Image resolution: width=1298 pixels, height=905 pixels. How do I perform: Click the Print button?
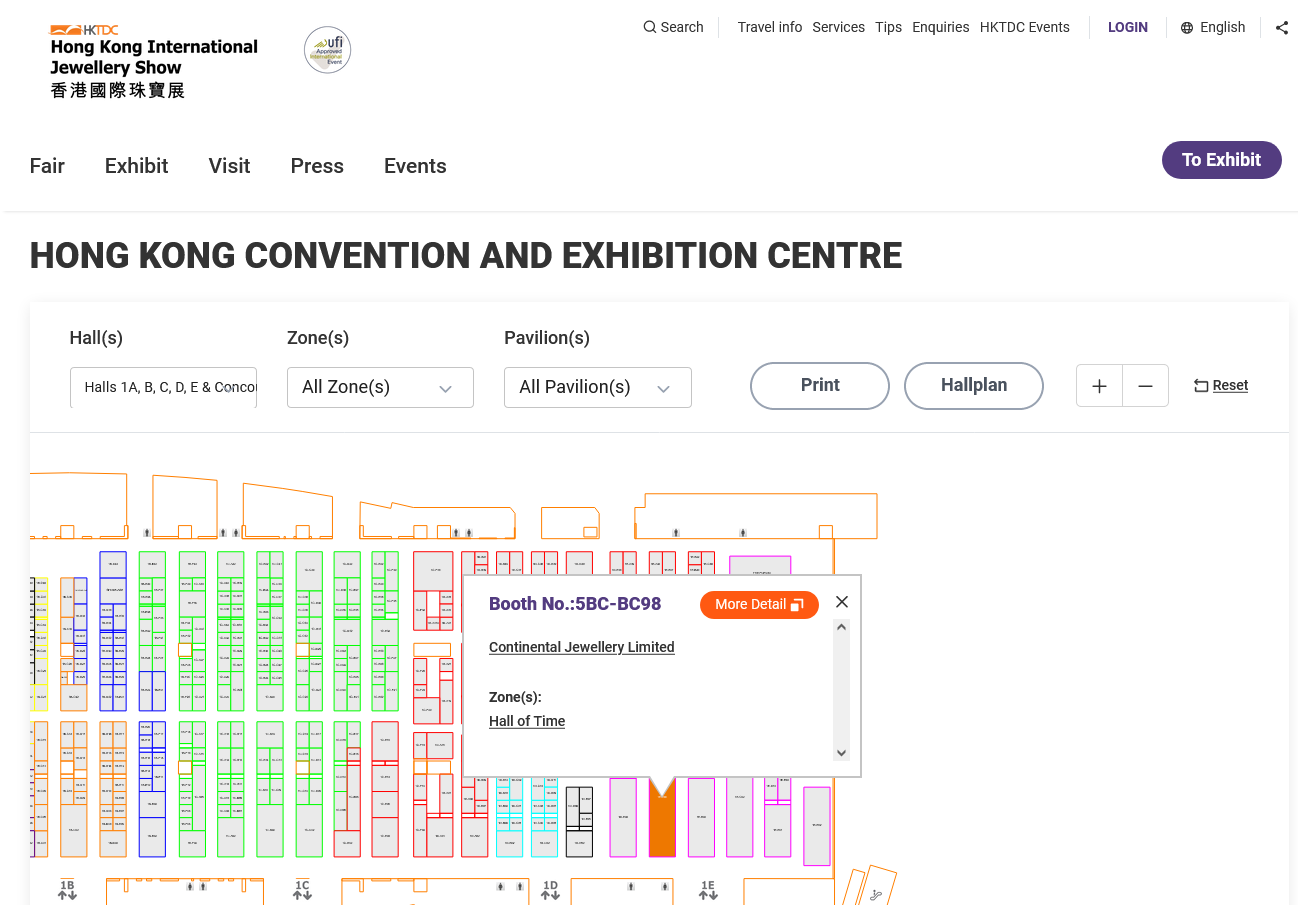coord(820,386)
